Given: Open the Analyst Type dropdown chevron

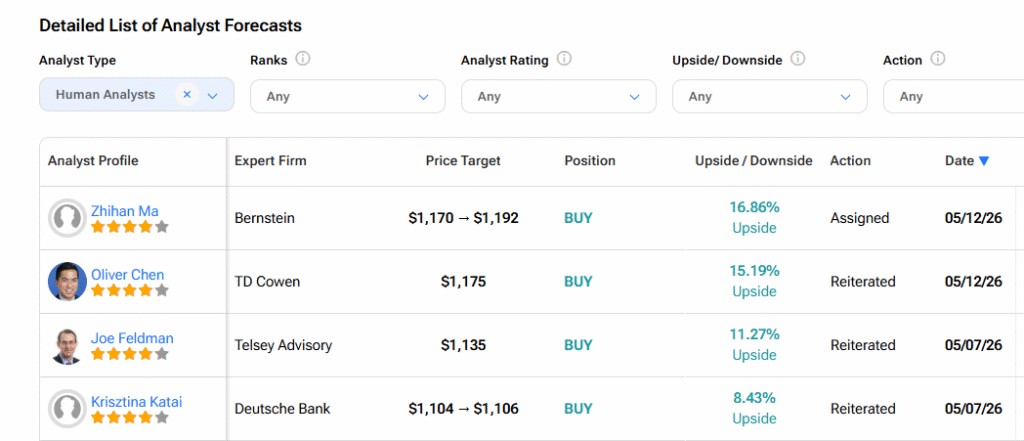Looking at the screenshot, I should coord(212,95).
